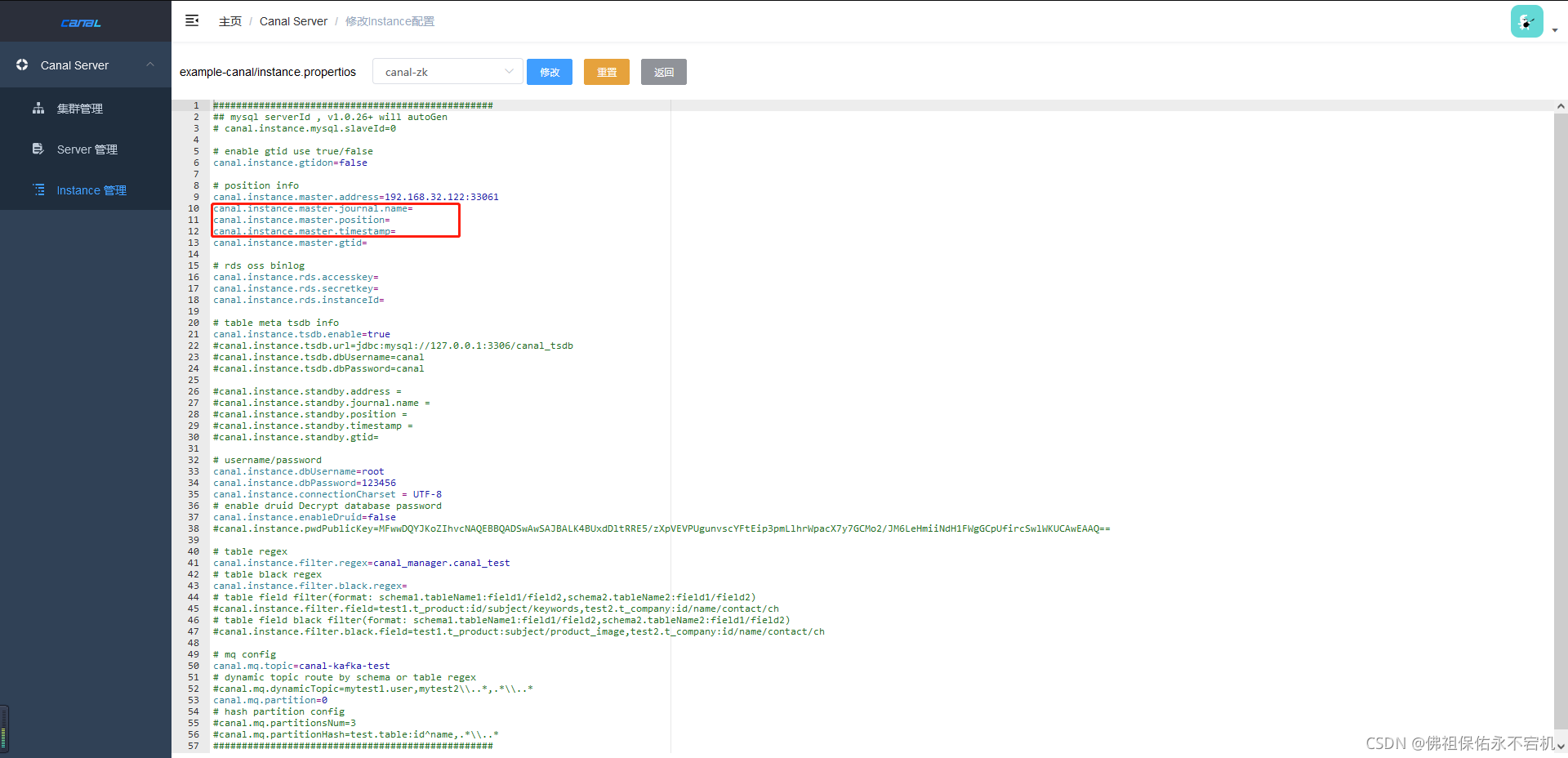Viewport: 1568px width, 758px height.
Task: Click the pwdPublicKey line
Action: [661, 528]
